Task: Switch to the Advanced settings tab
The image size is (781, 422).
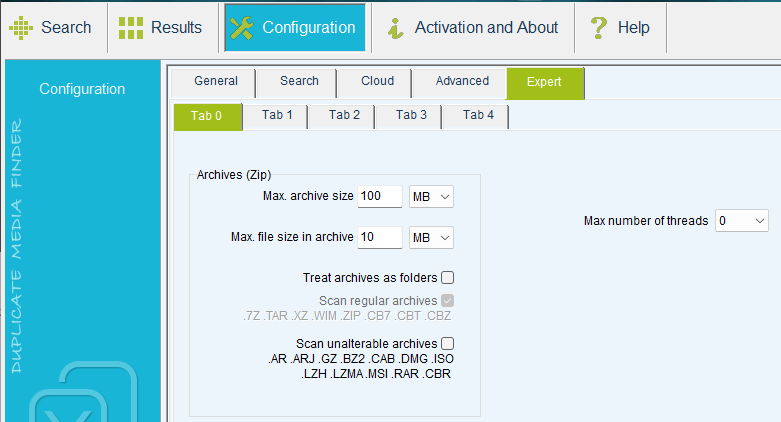Action: click(460, 83)
